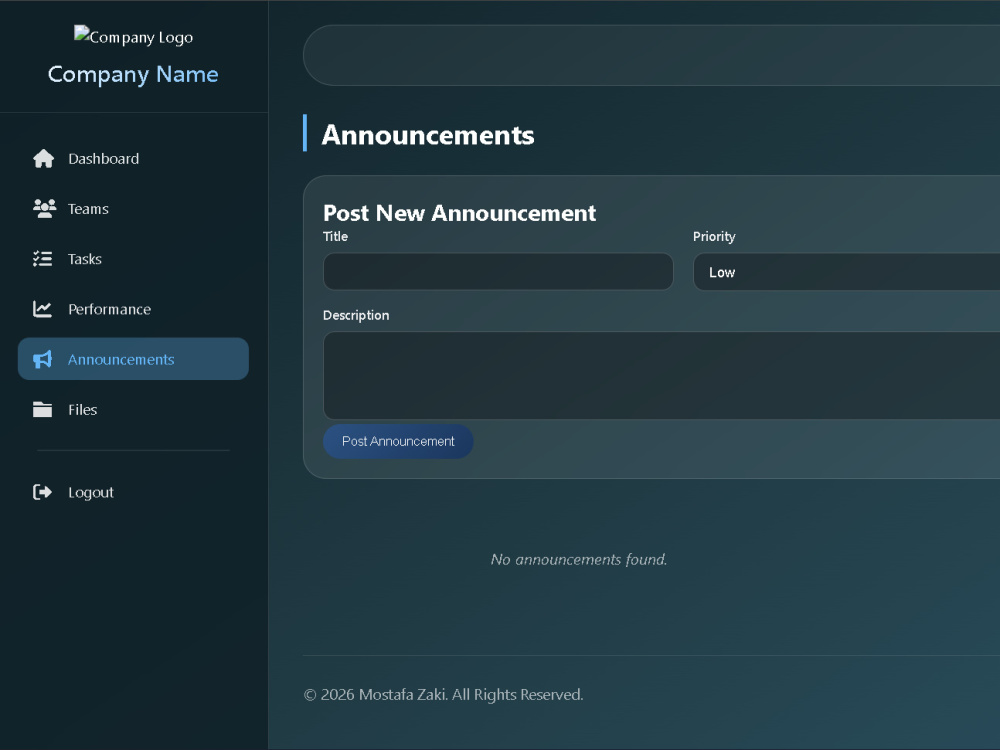1000x750 pixels.
Task: Click the 'No announcements found.' message
Action: click(579, 559)
